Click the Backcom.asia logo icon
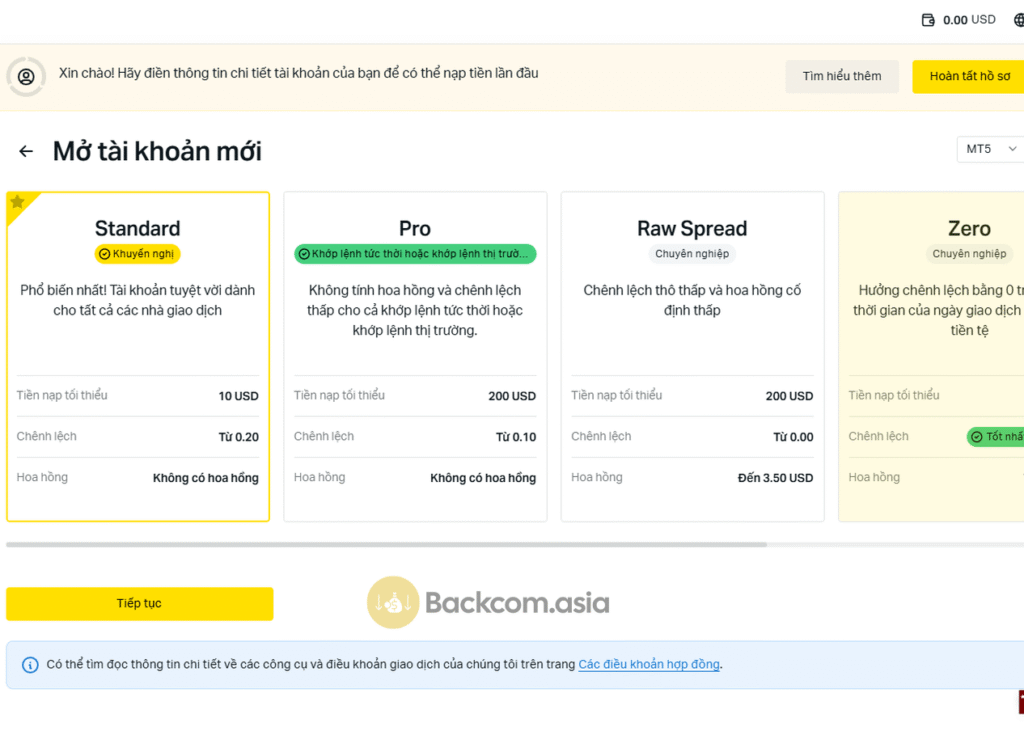Screen dimensions: 1024x731 coord(393,602)
